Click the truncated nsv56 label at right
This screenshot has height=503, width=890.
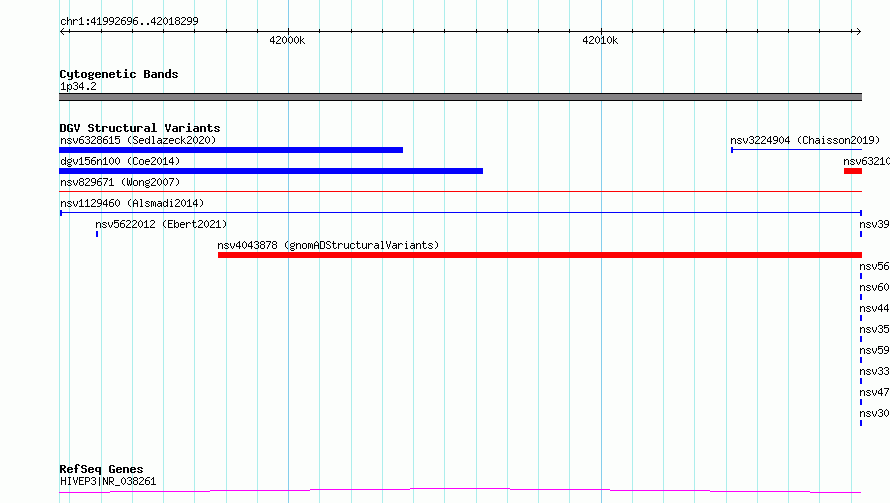874,266
